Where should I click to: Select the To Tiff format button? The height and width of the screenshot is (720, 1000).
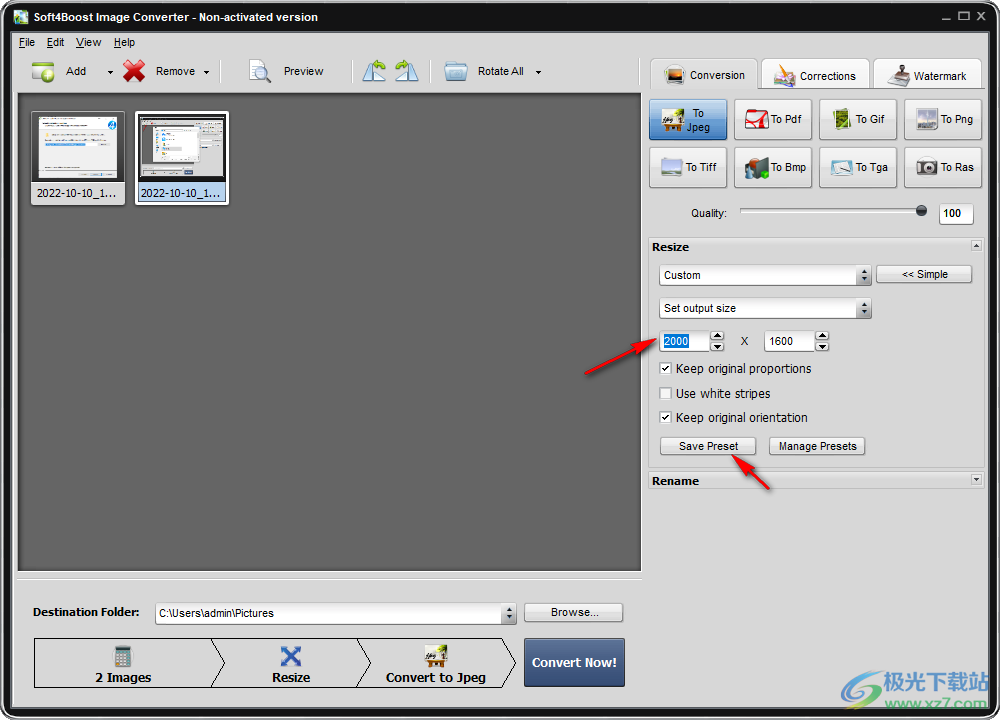(x=688, y=167)
